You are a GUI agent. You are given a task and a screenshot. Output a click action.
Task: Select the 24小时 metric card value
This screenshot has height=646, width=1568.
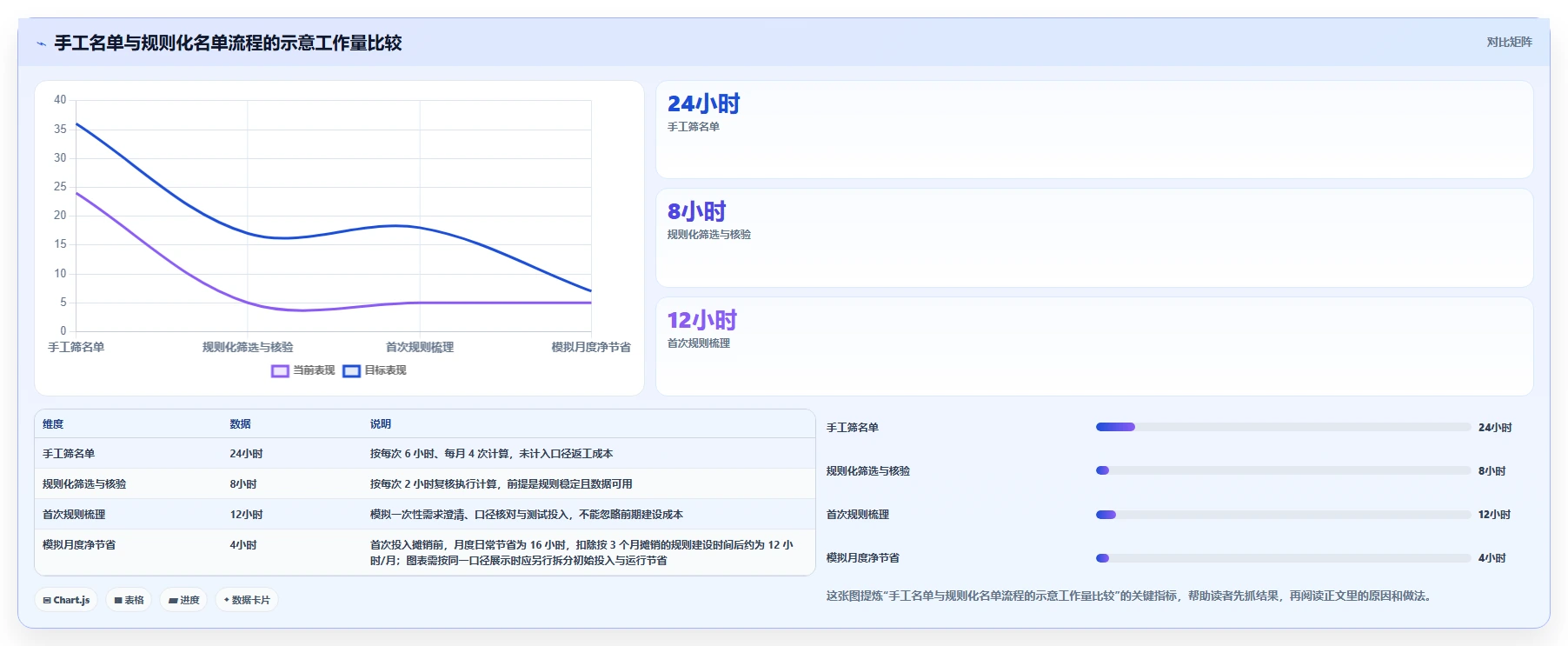coord(703,104)
